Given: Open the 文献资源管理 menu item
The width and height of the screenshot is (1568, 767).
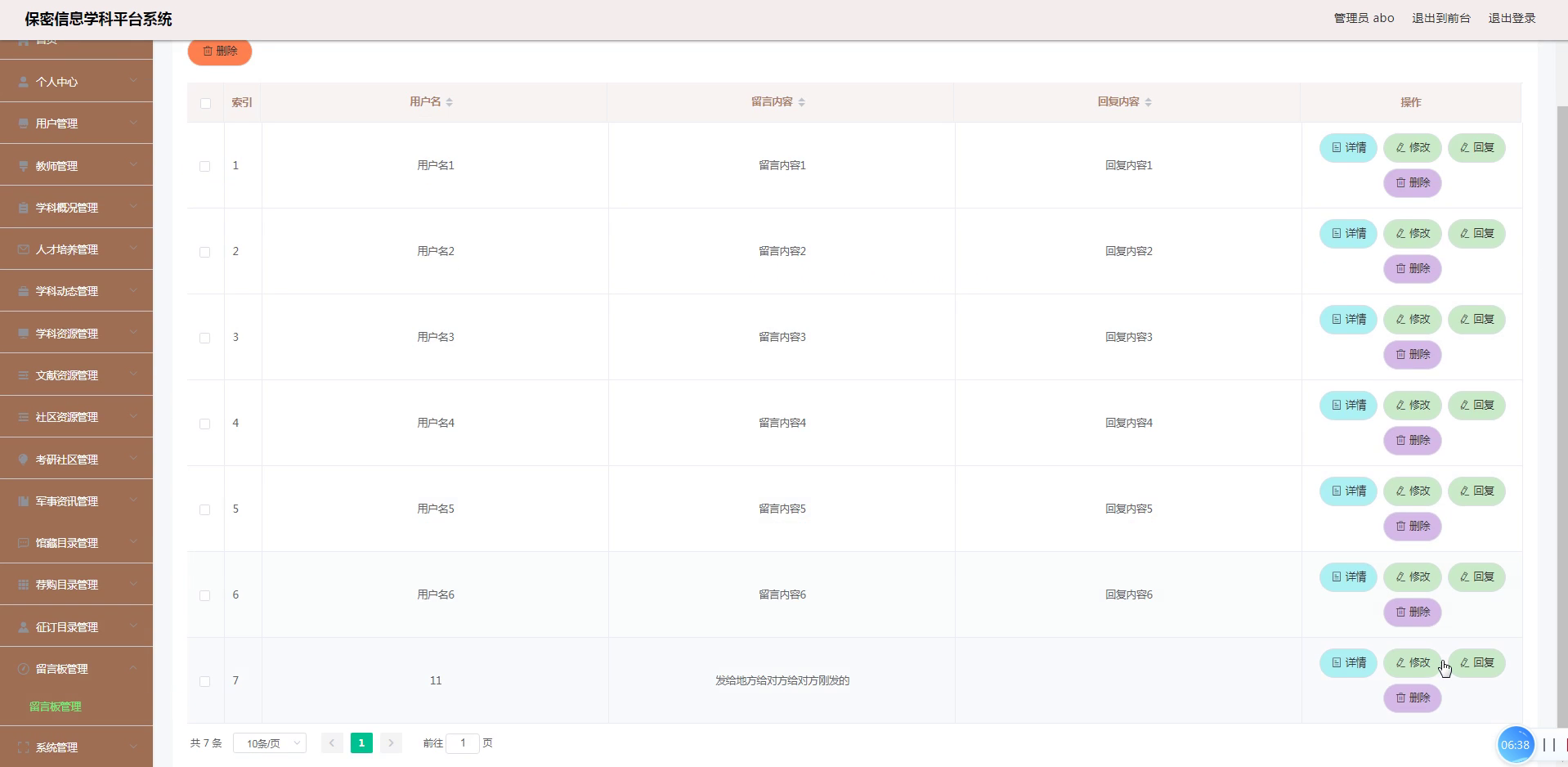Looking at the screenshot, I should pyautogui.click(x=76, y=375).
